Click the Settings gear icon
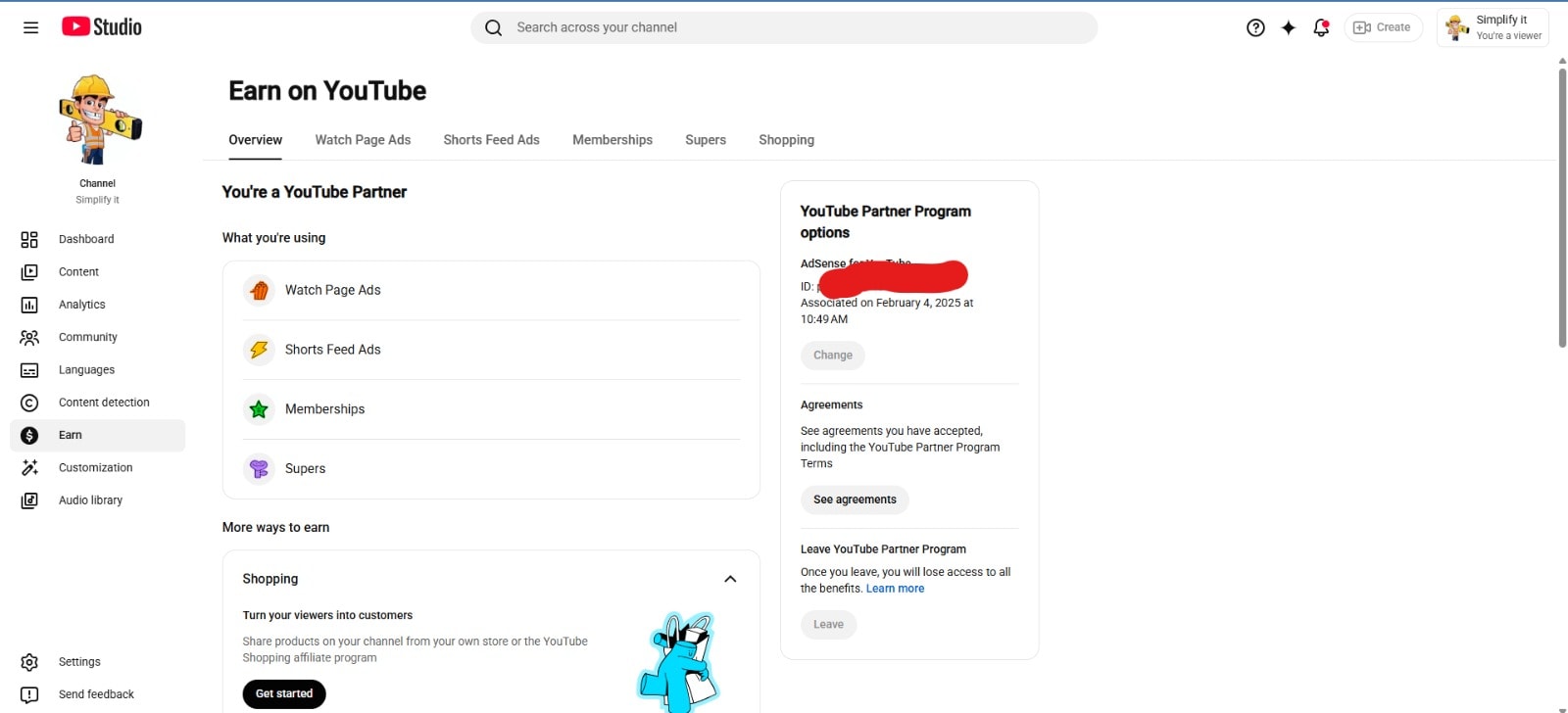The image size is (1568, 713). pyautogui.click(x=29, y=662)
